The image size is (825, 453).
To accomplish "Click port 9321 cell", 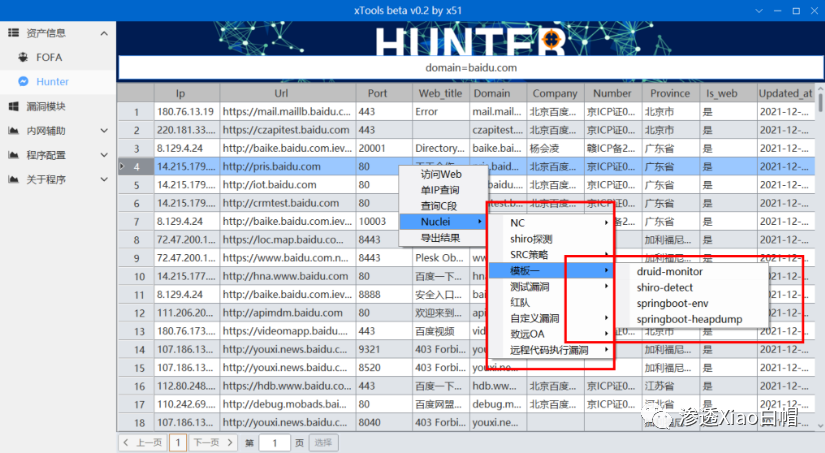I will click(x=384, y=349).
